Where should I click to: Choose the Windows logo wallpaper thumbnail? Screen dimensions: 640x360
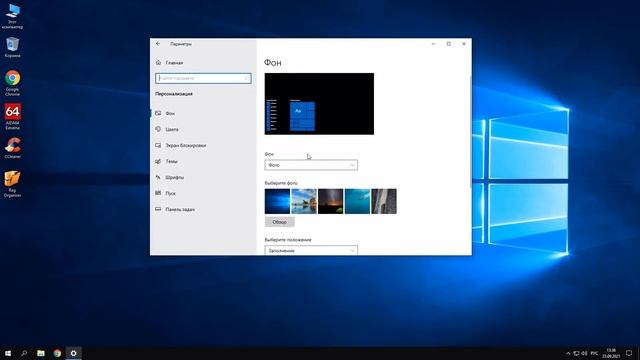click(277, 201)
